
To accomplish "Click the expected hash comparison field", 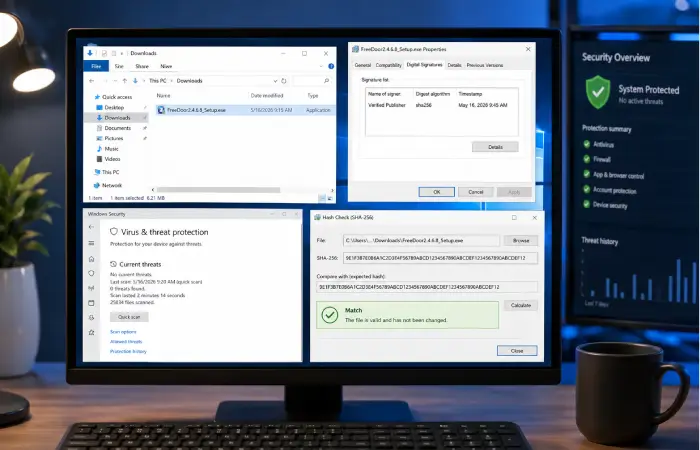I will (x=427, y=287).
